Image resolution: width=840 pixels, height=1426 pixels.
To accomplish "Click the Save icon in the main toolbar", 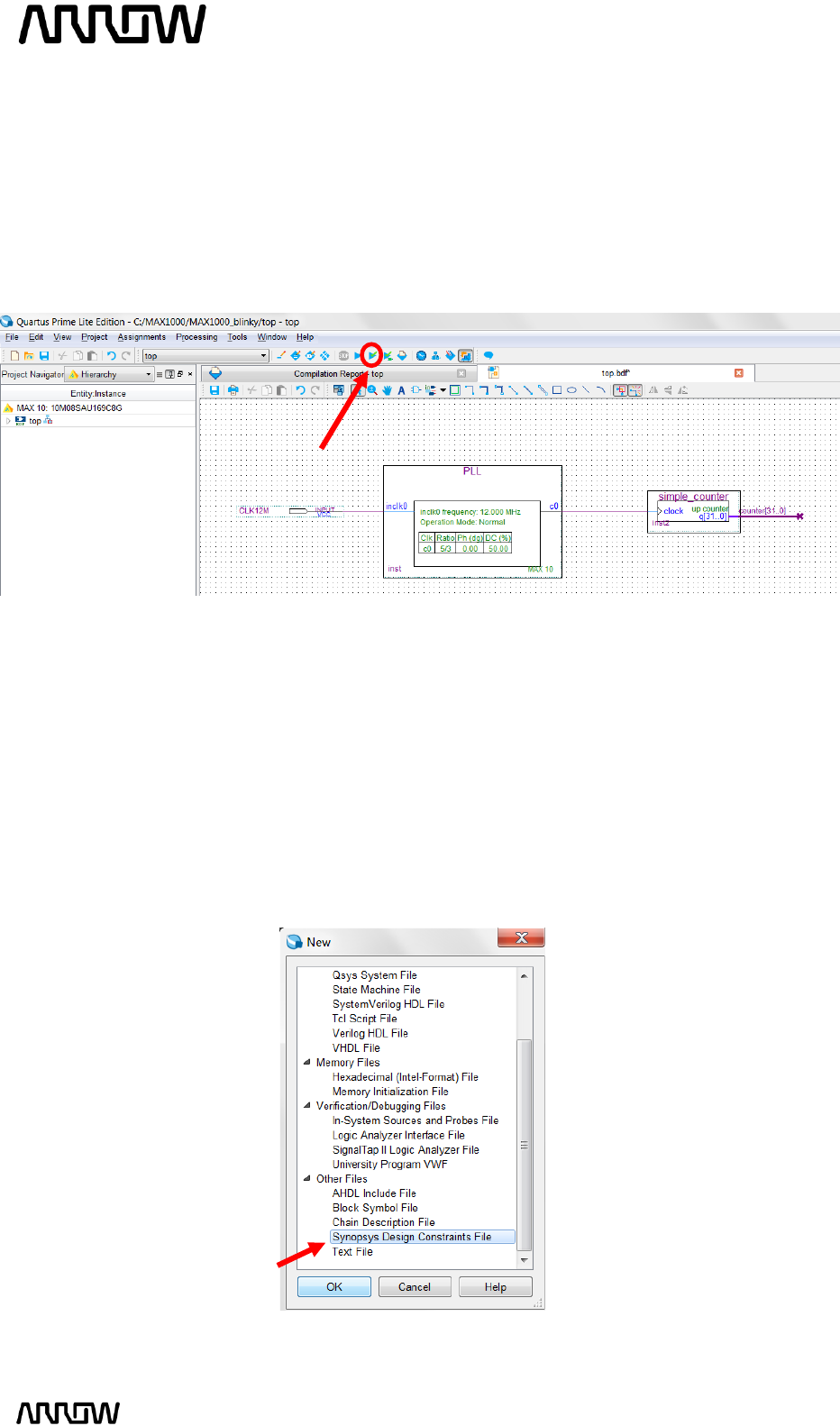I will pyautogui.click(x=44, y=356).
